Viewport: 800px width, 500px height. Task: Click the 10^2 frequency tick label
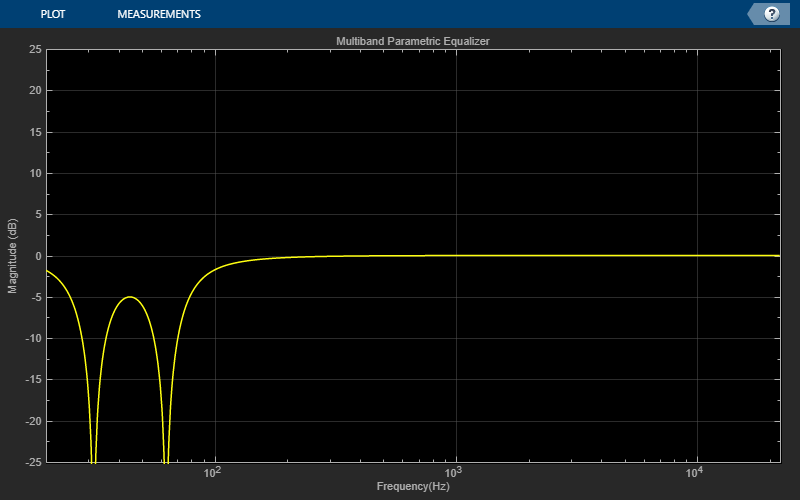[212, 473]
